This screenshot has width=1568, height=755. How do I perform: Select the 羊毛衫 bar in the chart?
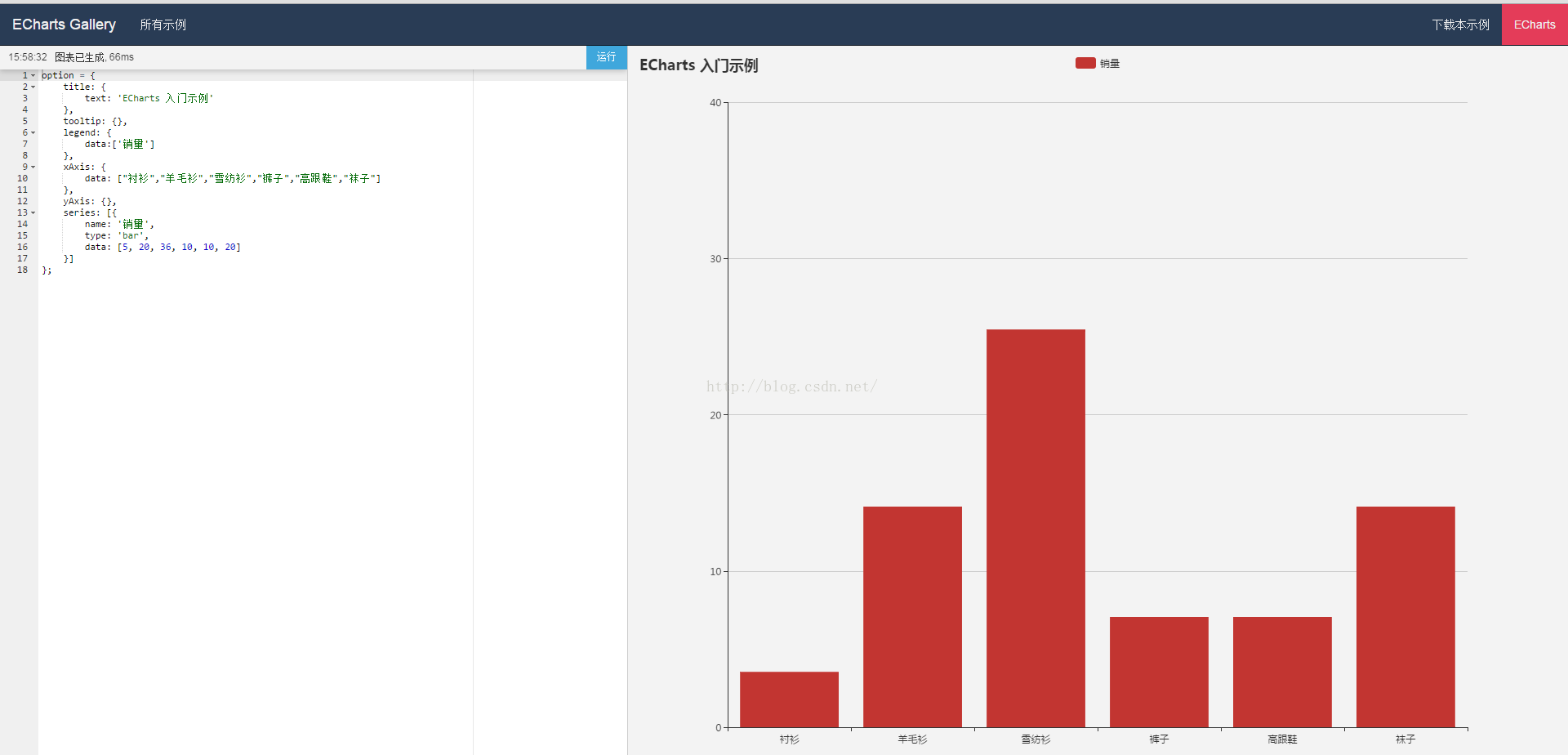[x=912, y=617]
